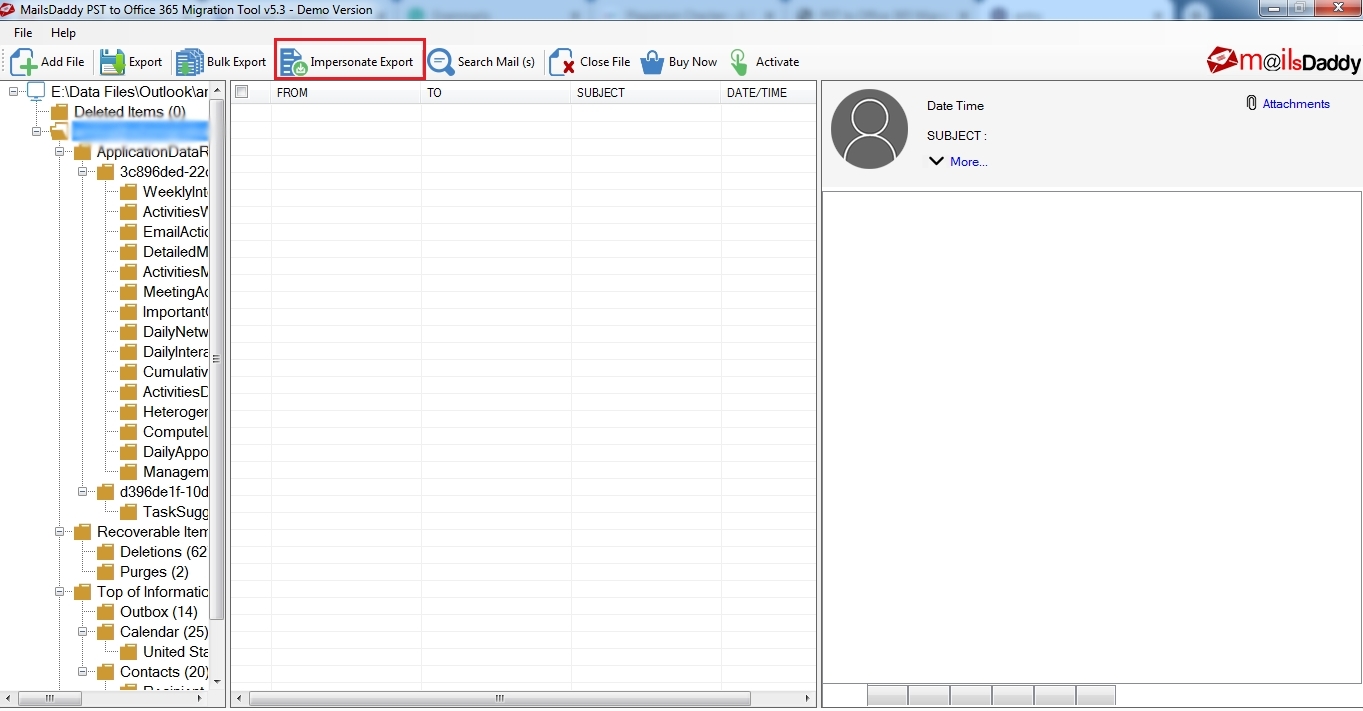Collapse the d396de1f-10d tree node
Image resolution: width=1363 pixels, height=711 pixels.
point(83,491)
